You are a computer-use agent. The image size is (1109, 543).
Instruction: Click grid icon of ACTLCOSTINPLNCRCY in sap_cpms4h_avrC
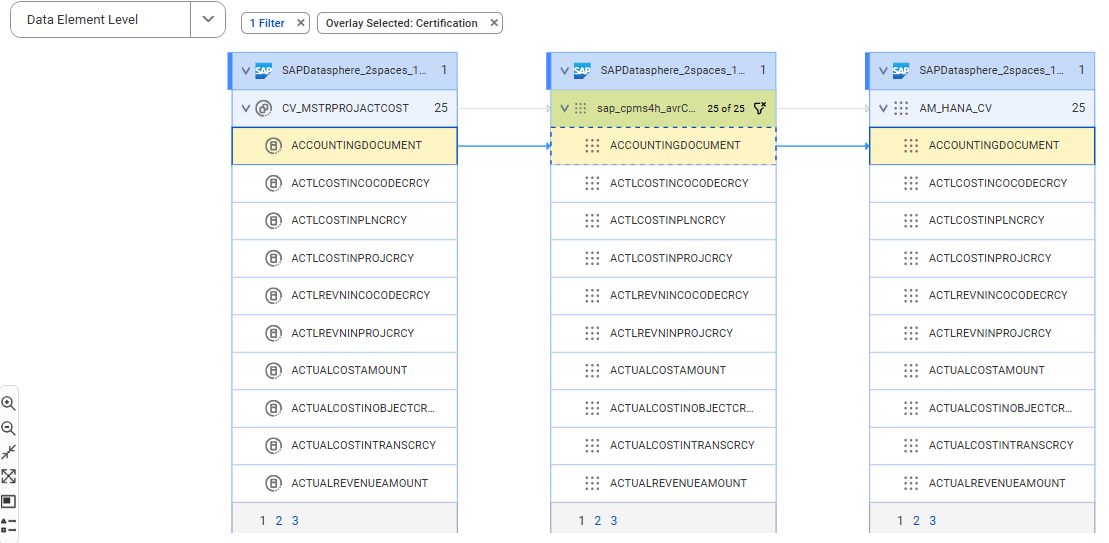593,221
